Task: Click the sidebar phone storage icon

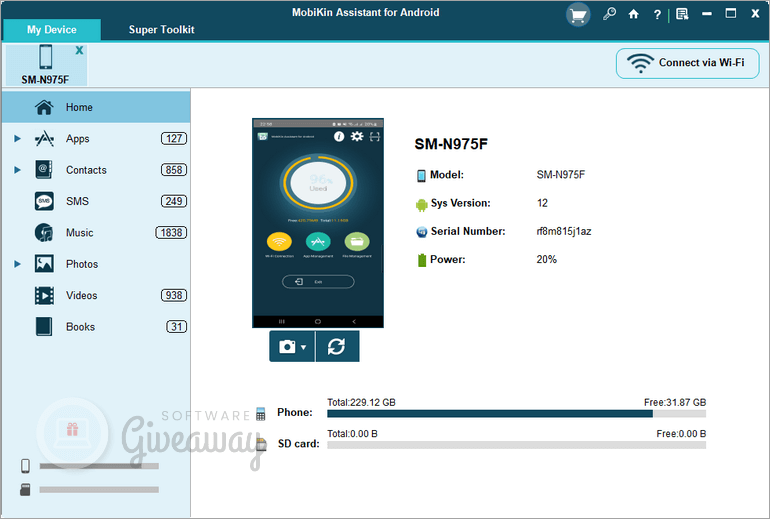Action: pyautogui.click(x=25, y=466)
